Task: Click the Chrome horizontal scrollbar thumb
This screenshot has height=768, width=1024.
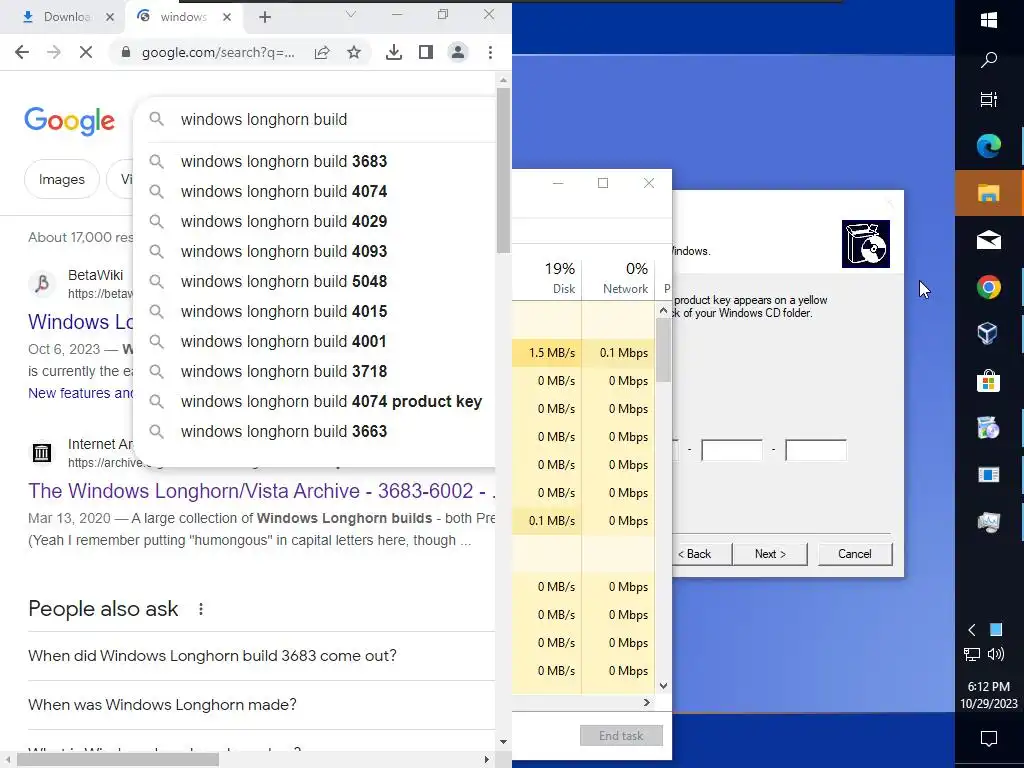Action: point(118,760)
